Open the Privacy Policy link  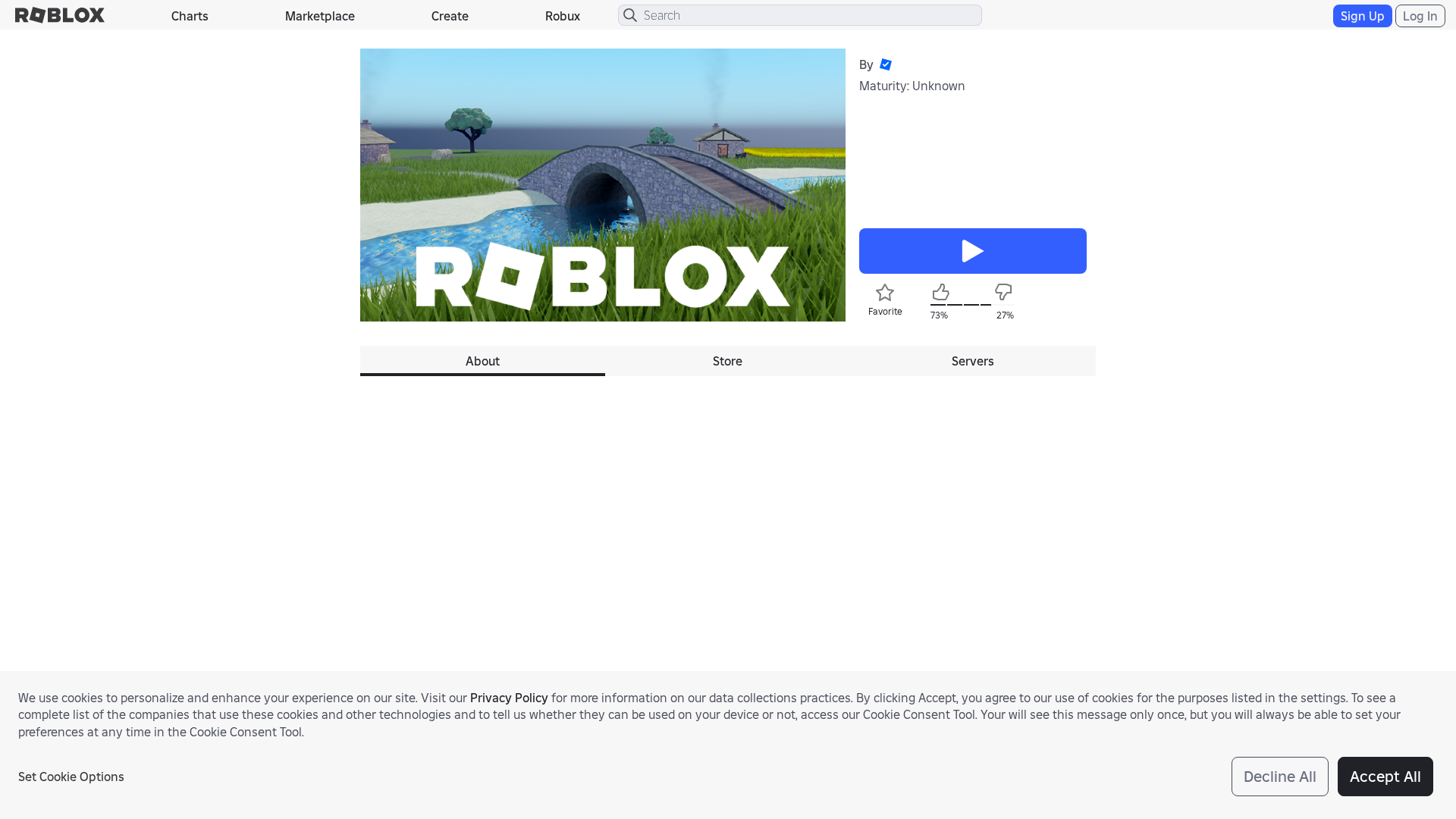tap(509, 698)
